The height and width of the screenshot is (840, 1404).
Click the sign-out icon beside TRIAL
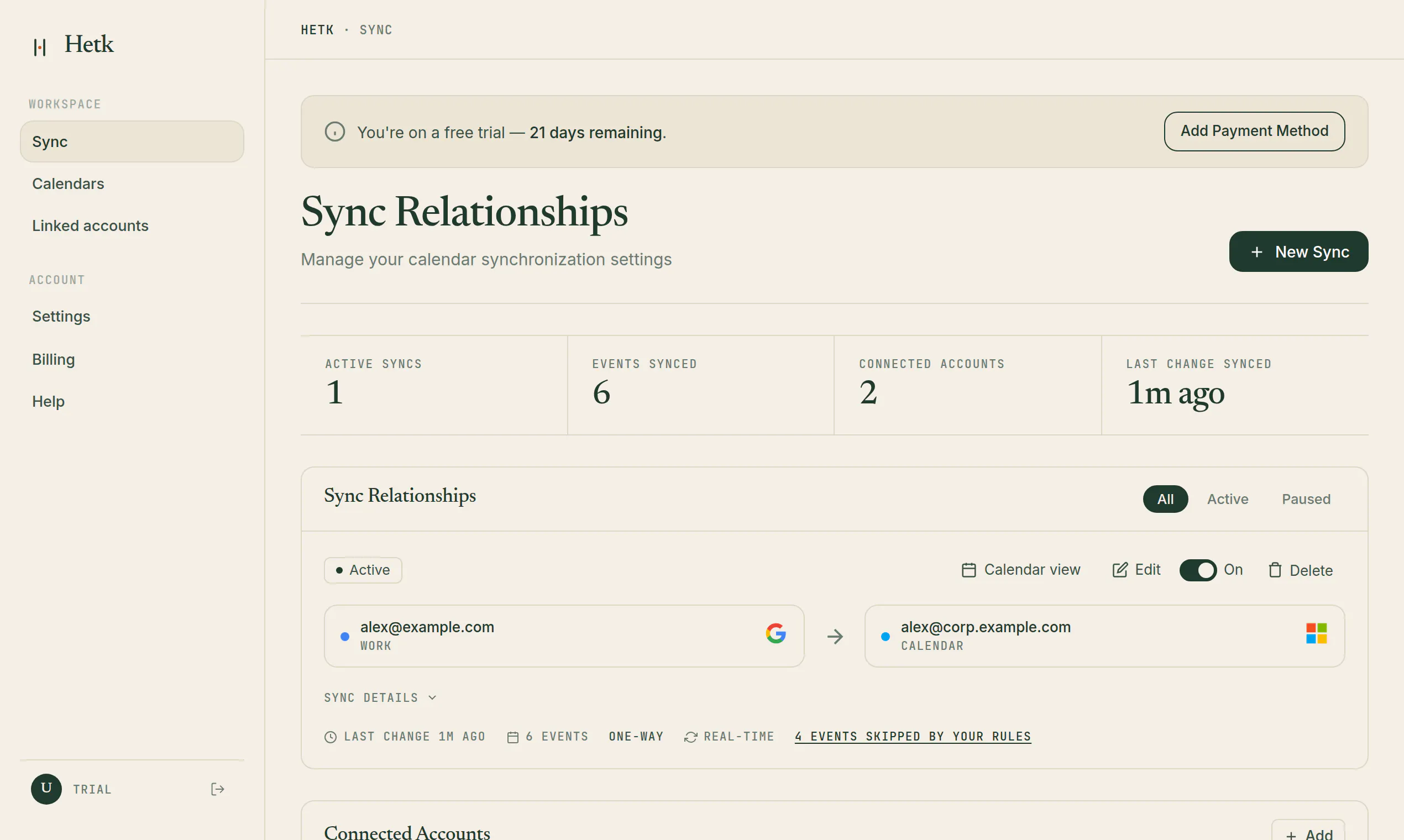click(217, 789)
